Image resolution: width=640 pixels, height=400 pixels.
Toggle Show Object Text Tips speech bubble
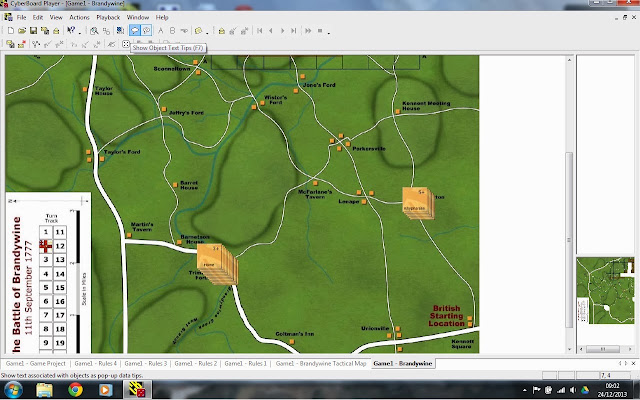click(135, 31)
